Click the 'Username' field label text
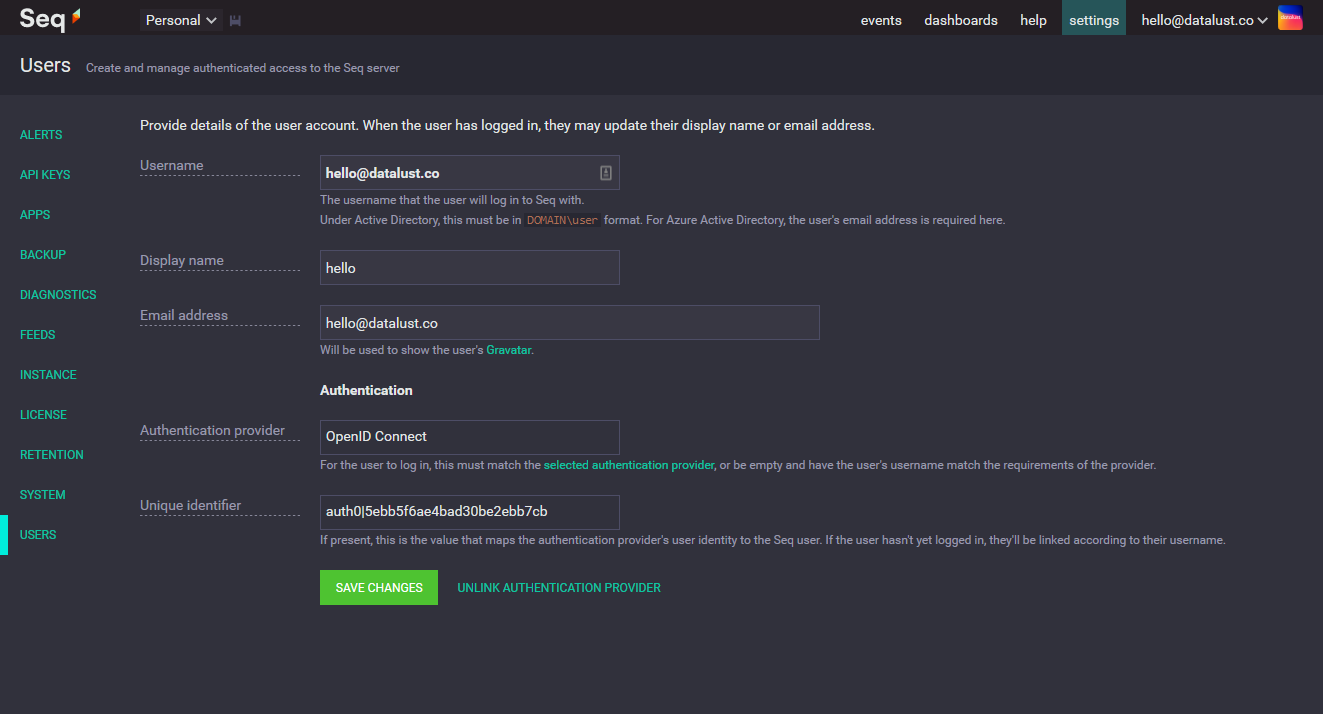The image size is (1323, 714). click(x=172, y=166)
